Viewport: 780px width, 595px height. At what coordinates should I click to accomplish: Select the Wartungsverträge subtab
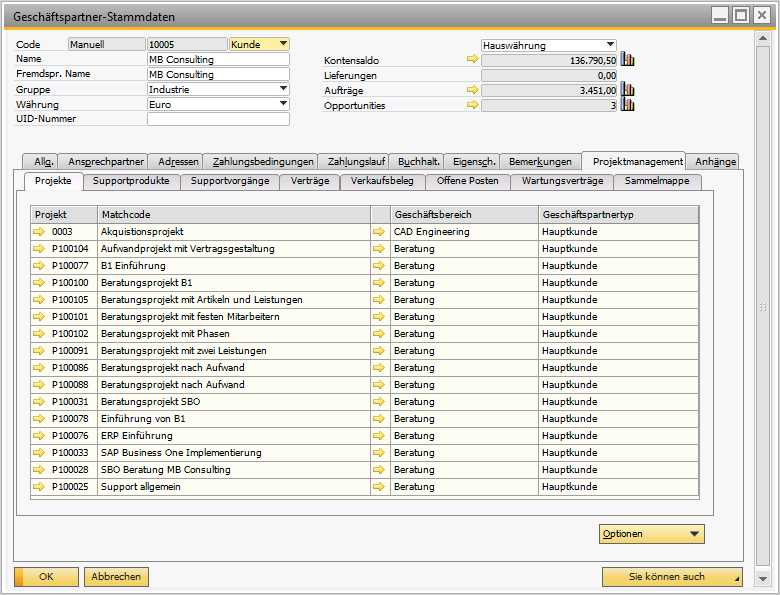click(561, 182)
